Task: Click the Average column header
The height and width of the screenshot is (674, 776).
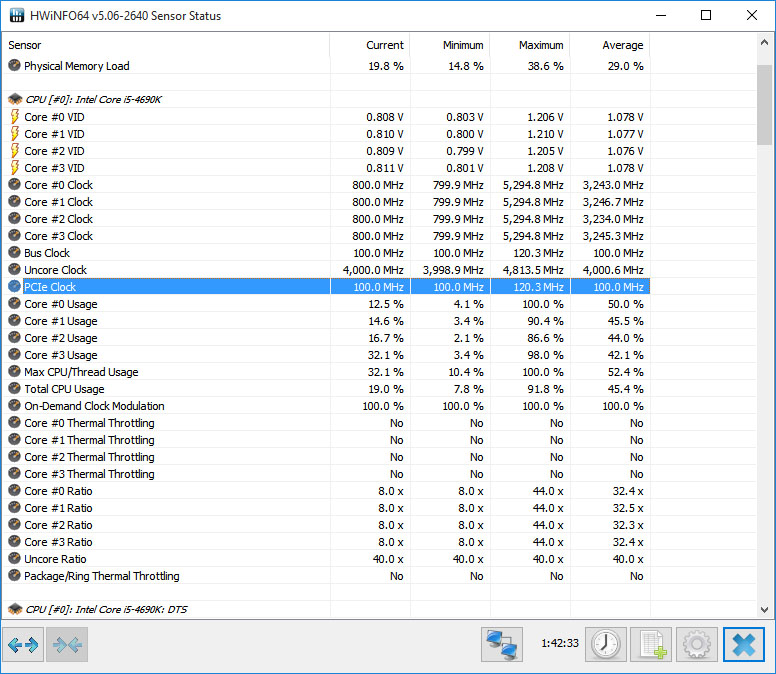Action: 610,45
